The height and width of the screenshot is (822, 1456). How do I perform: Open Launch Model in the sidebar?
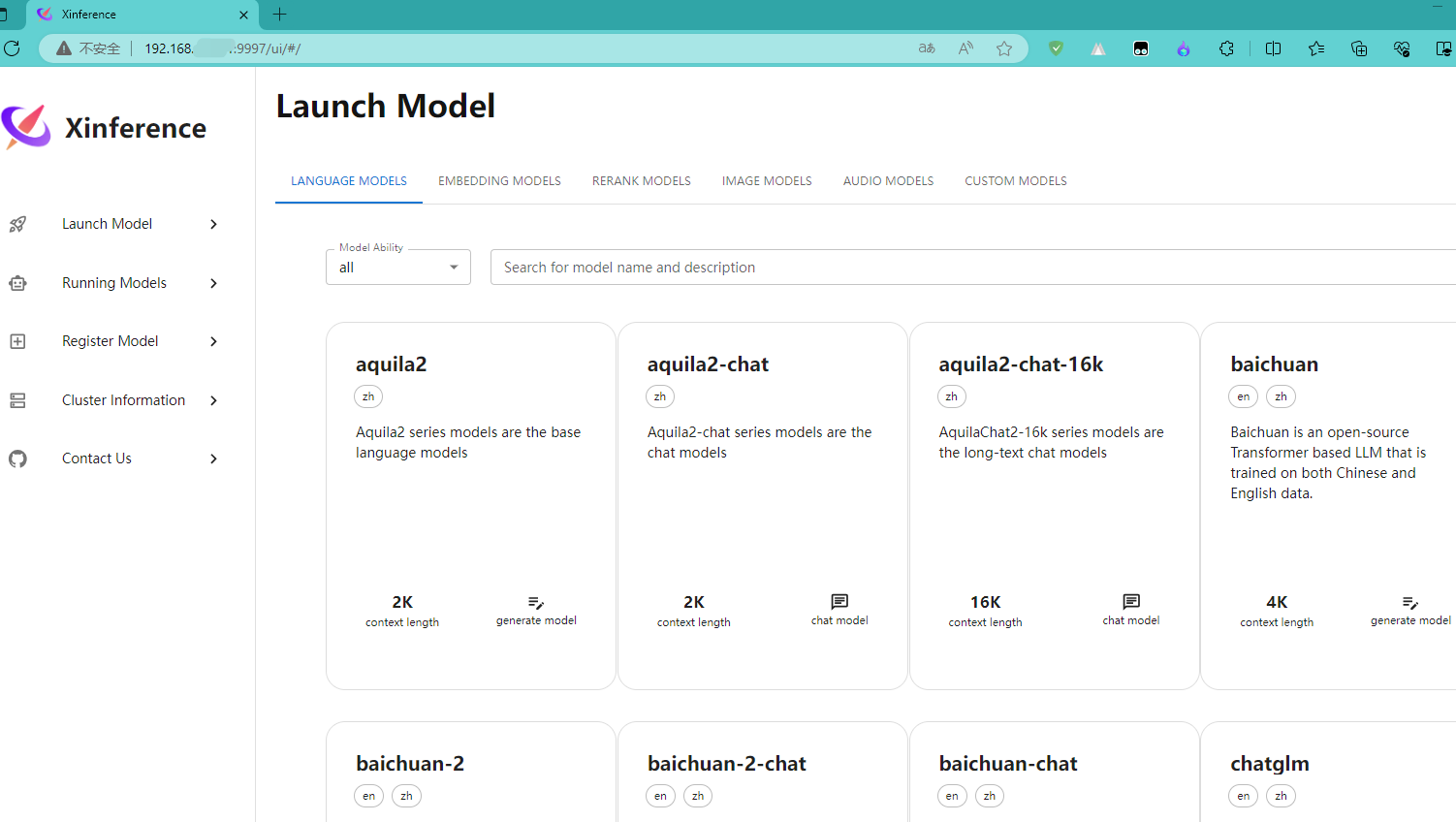[x=108, y=224]
